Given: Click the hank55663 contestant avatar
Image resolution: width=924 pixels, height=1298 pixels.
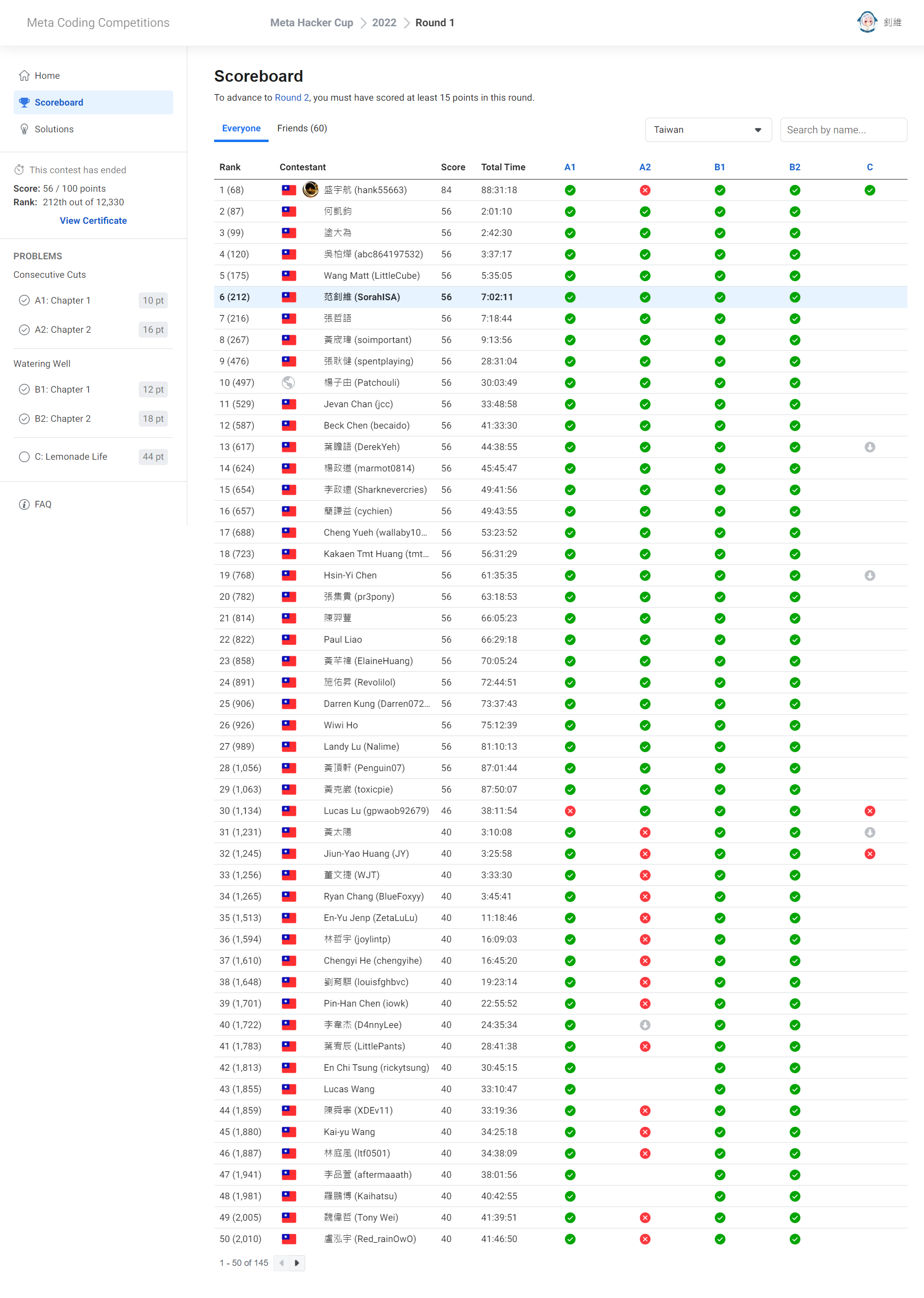Looking at the screenshot, I should [x=310, y=189].
